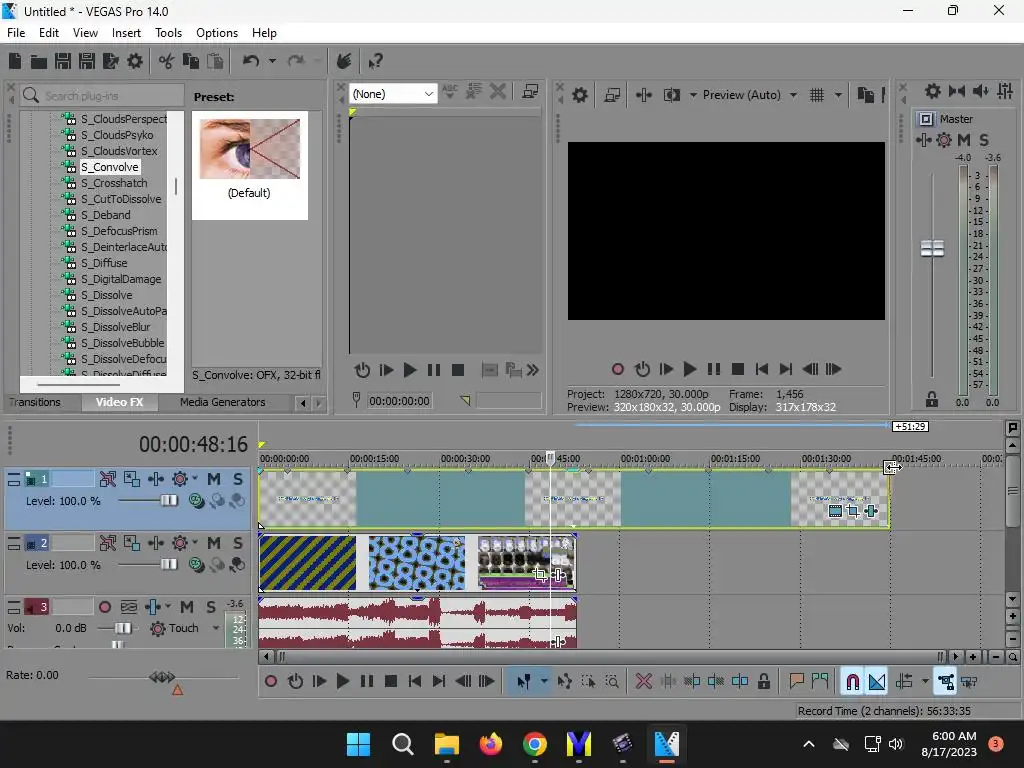Open track 1 FX gear dropdown arrow

[195, 479]
